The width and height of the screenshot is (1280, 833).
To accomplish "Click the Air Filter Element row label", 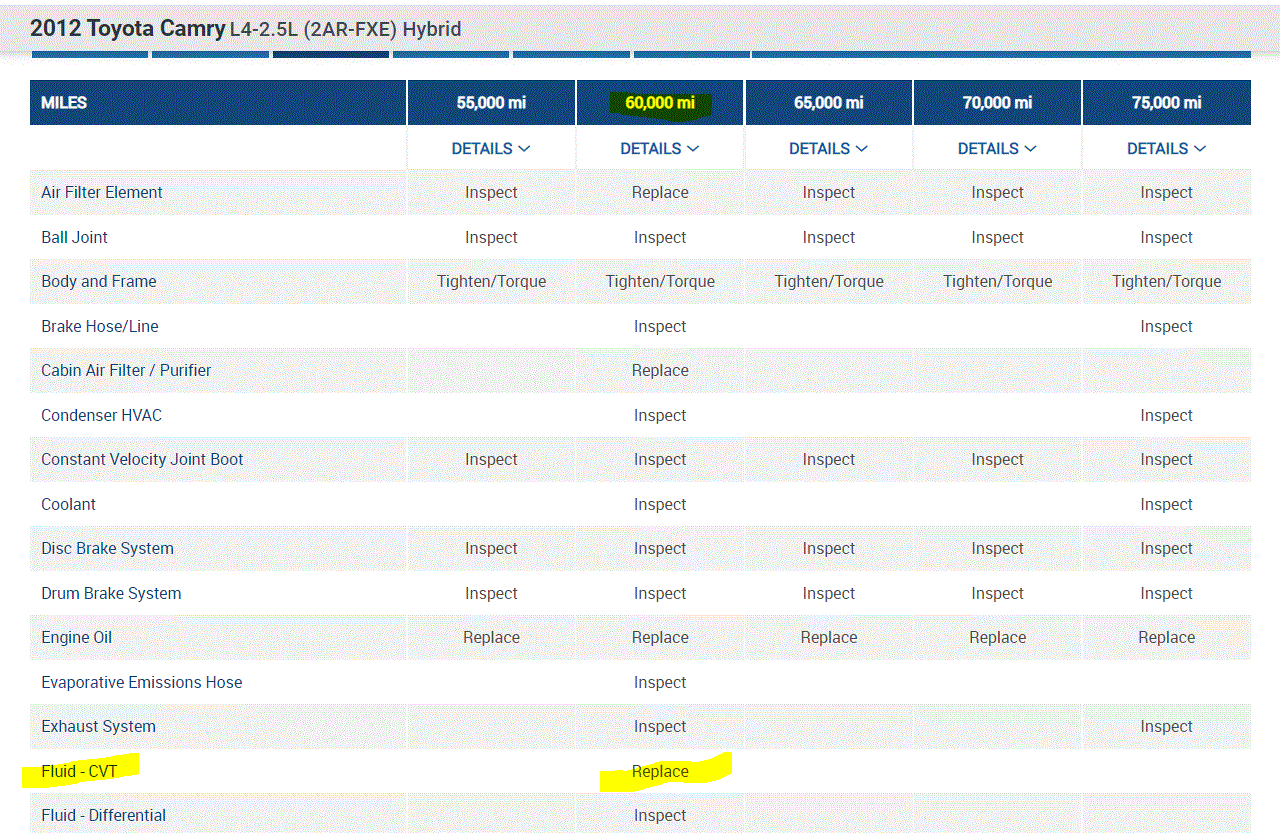I will tap(102, 192).
